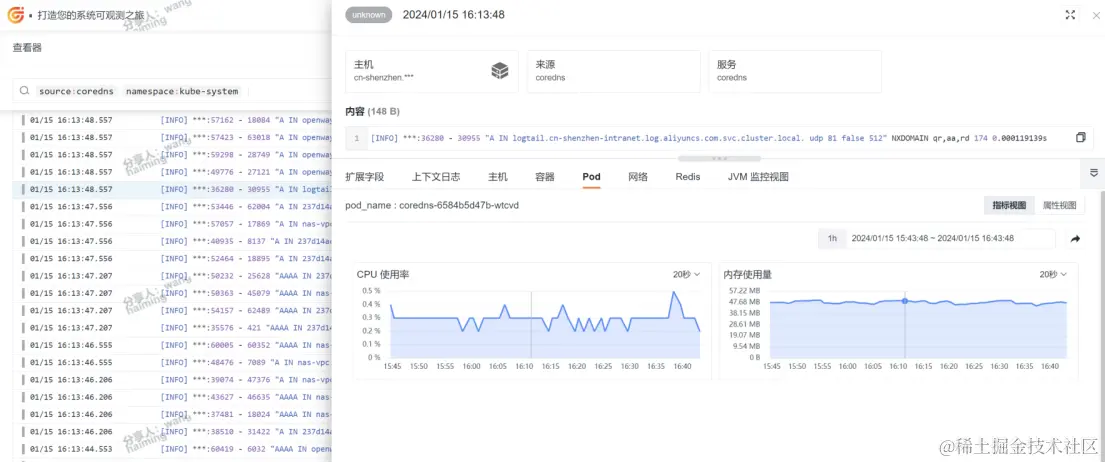Select log row ***:35576 - 421
Viewport: 1105px width, 463px height.
(173, 328)
